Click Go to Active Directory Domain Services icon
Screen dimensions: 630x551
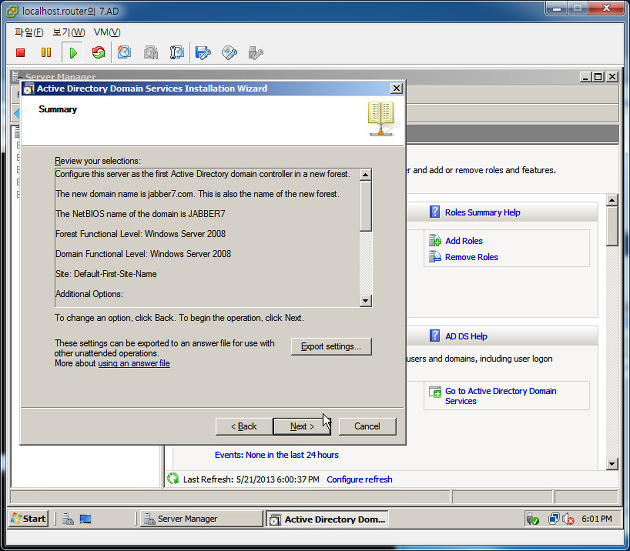tap(435, 392)
